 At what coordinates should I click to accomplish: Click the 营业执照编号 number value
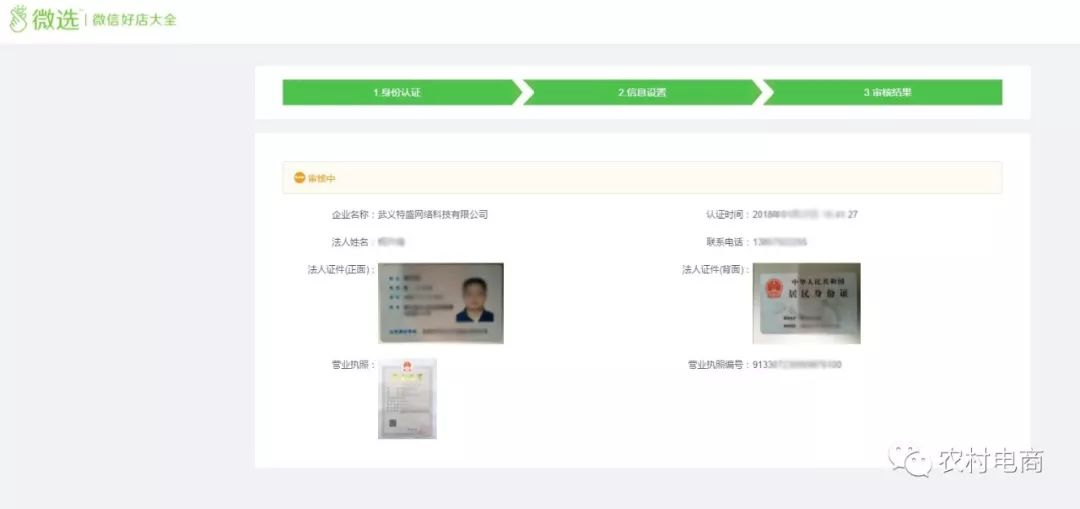coord(796,365)
